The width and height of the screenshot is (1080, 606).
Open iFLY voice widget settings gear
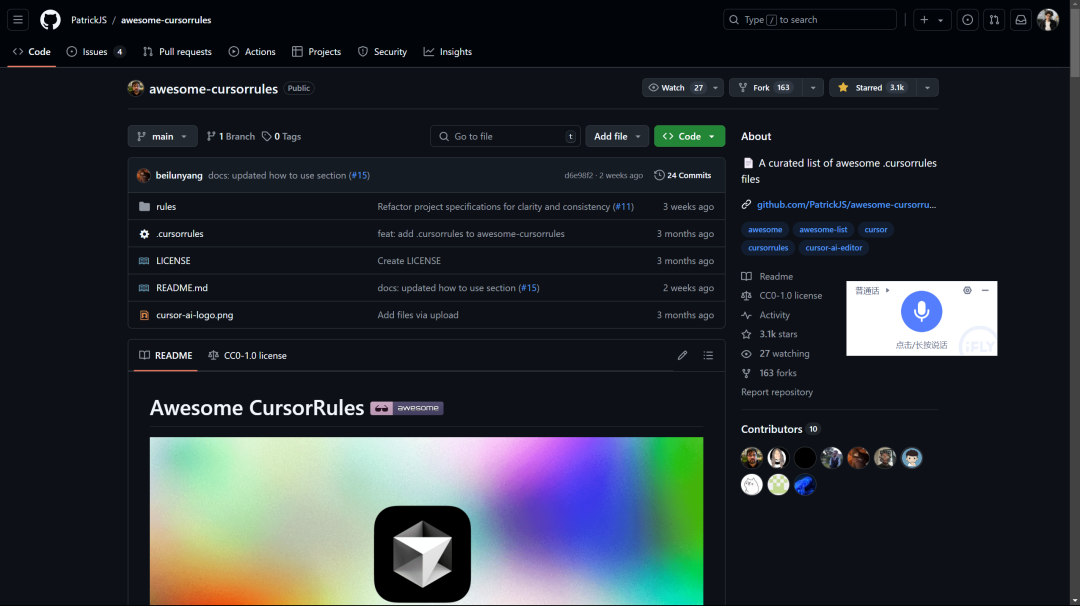pos(967,291)
